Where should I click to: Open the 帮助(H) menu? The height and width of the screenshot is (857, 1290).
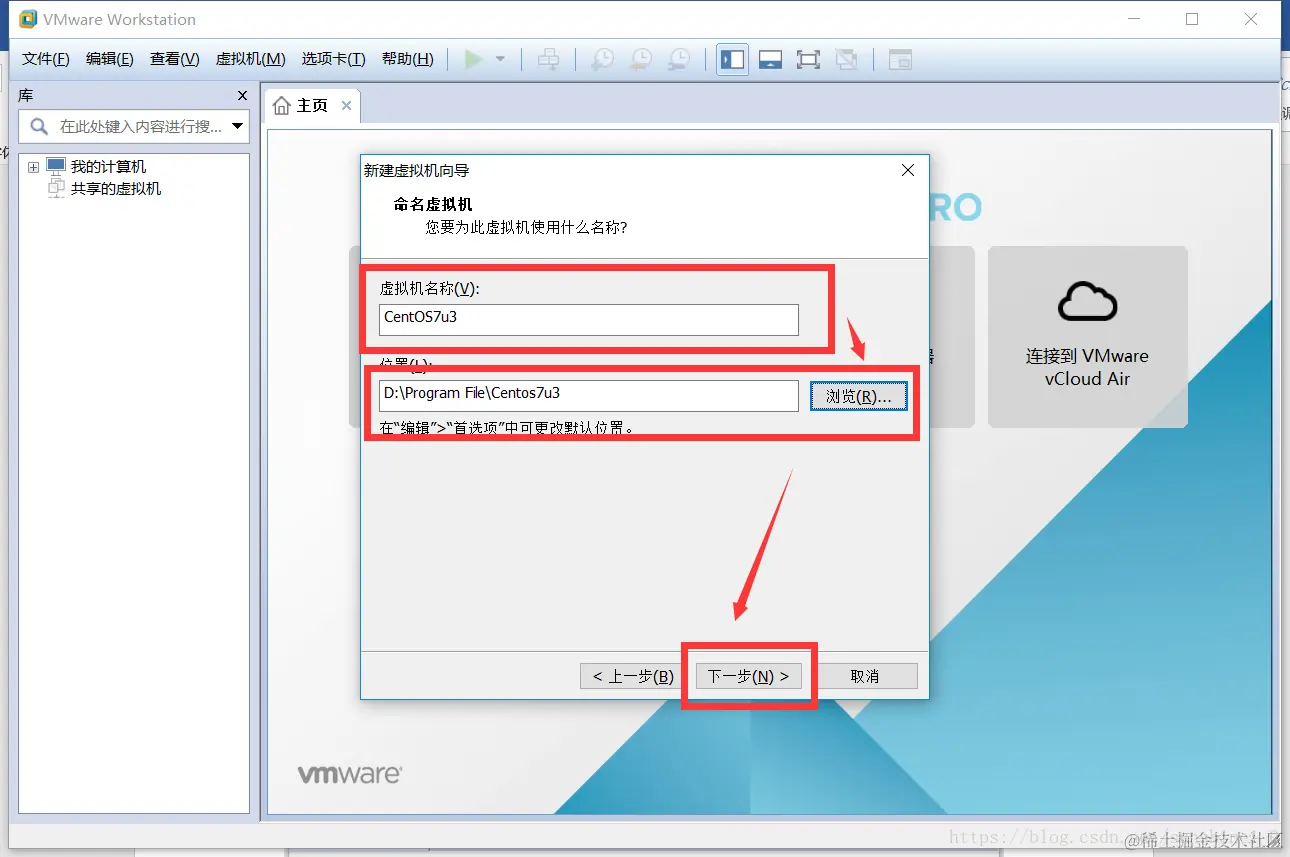tap(408, 59)
